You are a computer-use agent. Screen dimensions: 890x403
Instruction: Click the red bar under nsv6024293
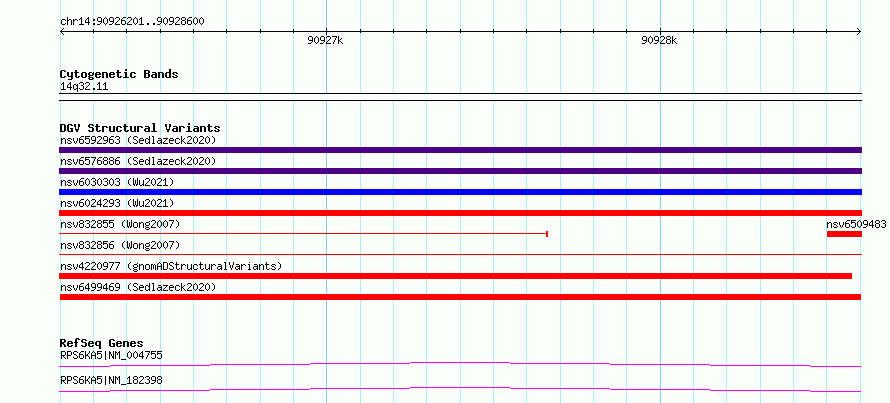coord(460,213)
